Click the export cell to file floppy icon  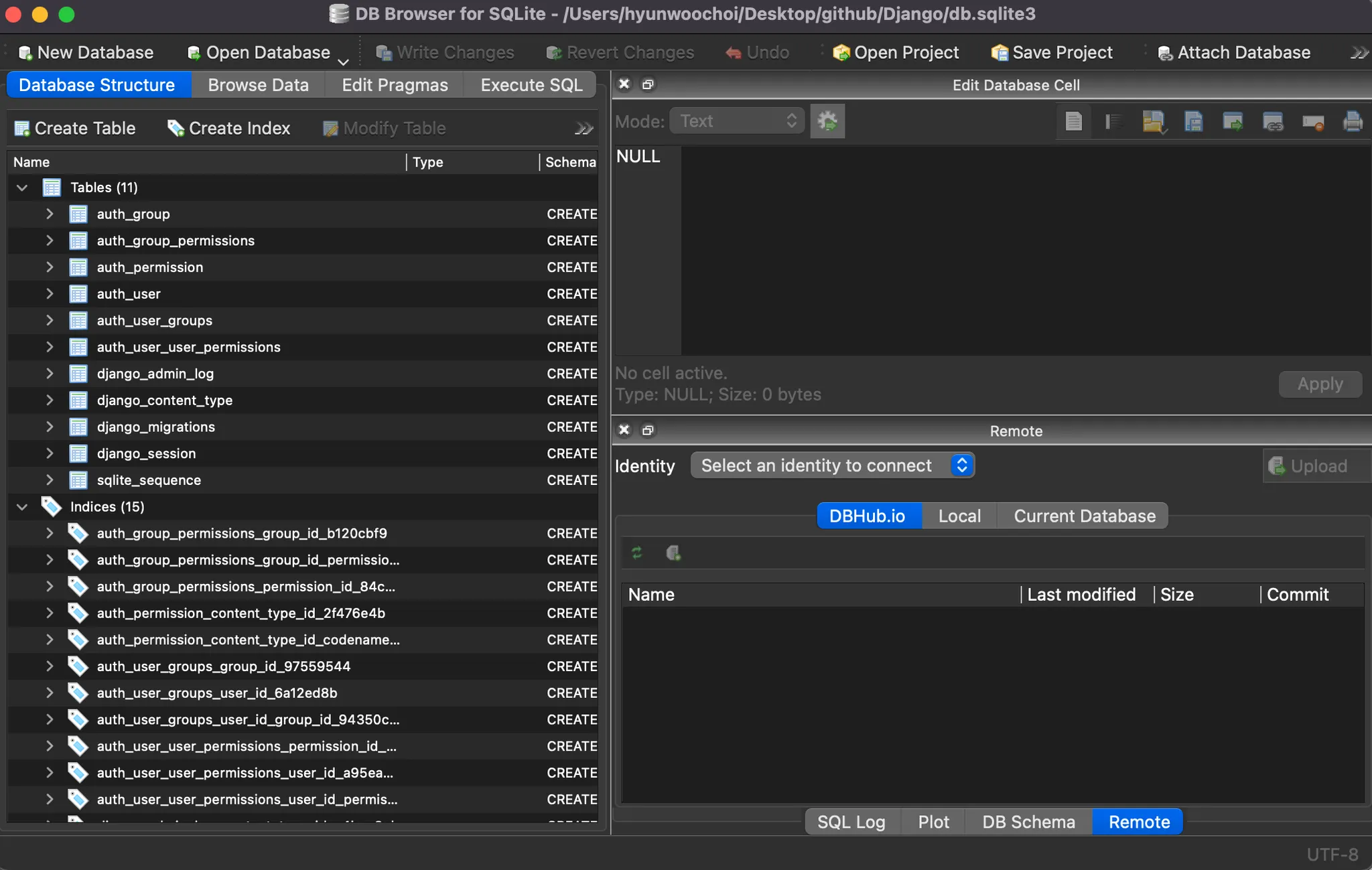point(1192,121)
